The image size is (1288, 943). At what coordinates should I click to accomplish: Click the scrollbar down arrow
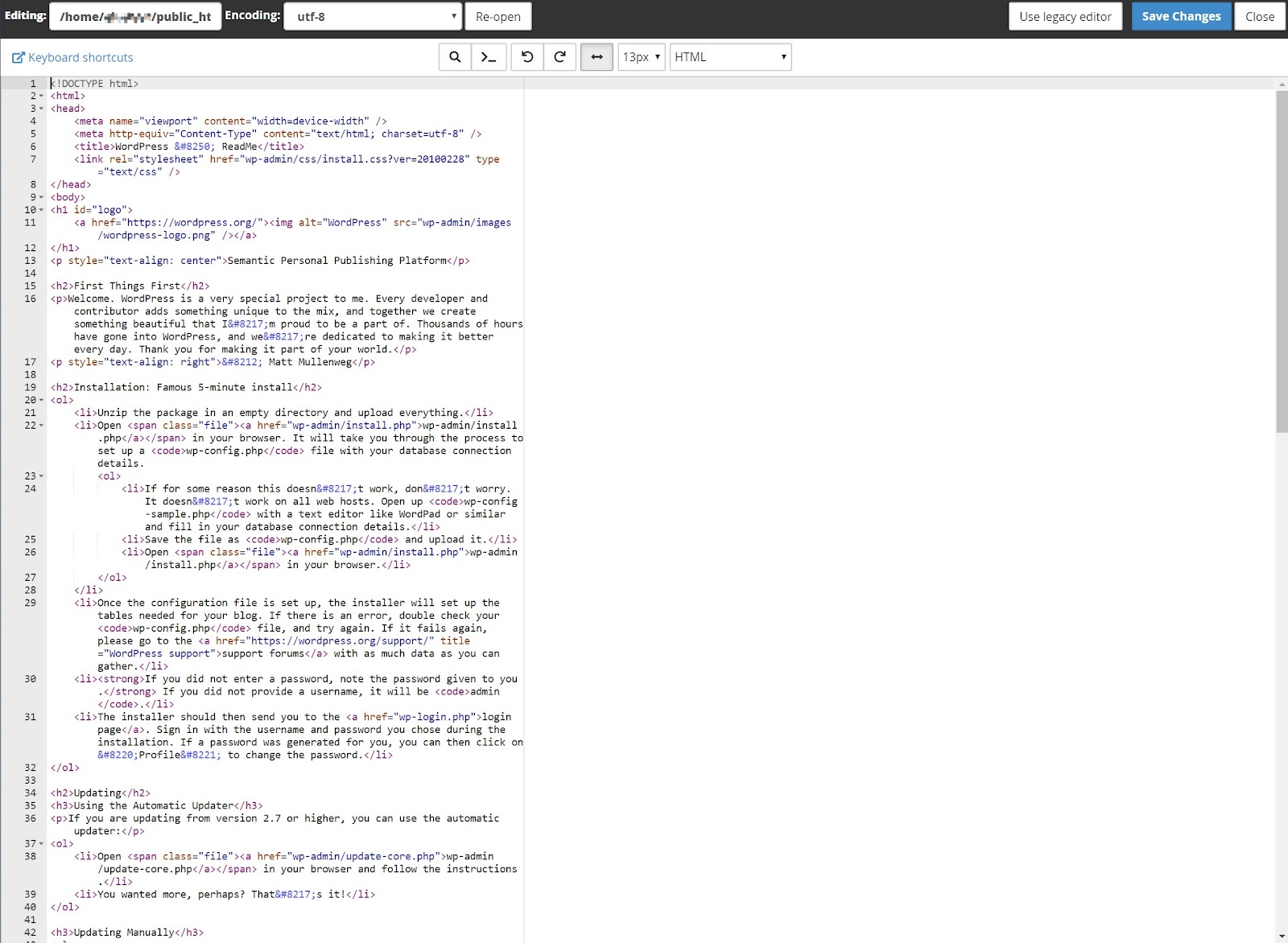click(x=1282, y=937)
